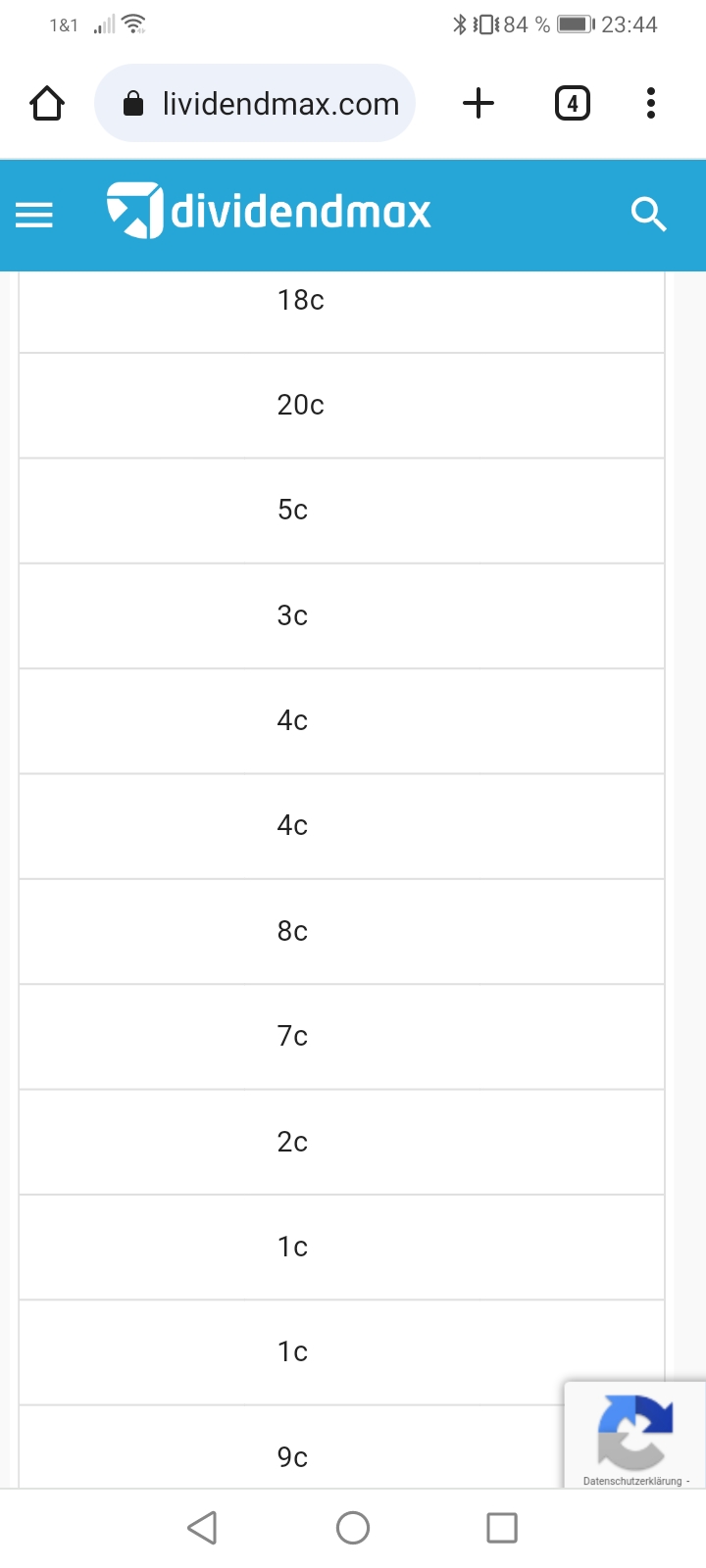This screenshot has height=1568, width=706.
Task: Open the dividendmax hamburger menu
Action: pyautogui.click(x=34, y=215)
